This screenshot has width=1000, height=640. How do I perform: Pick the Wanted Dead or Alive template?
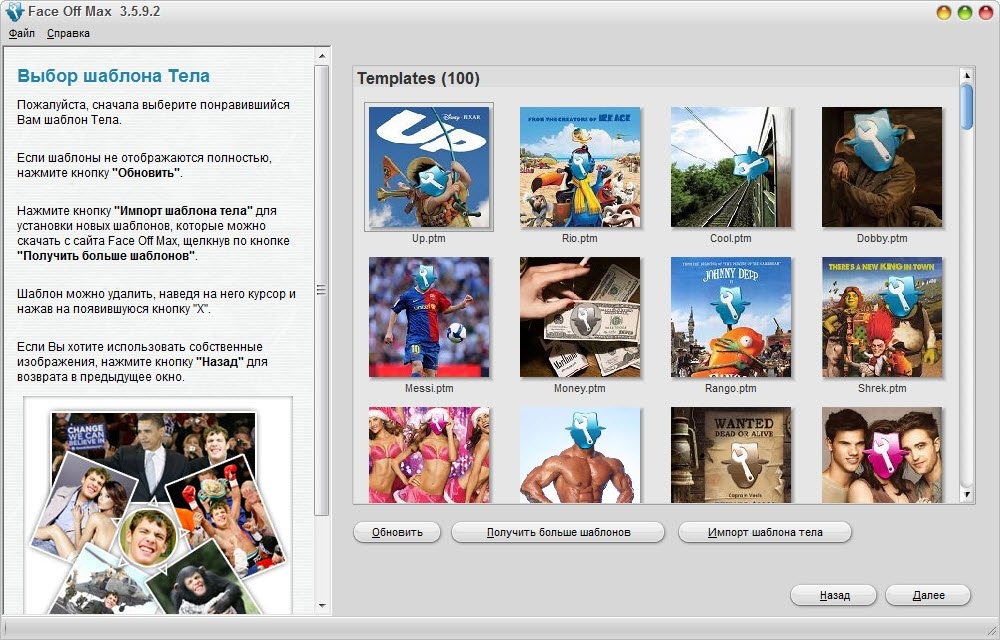[x=731, y=455]
